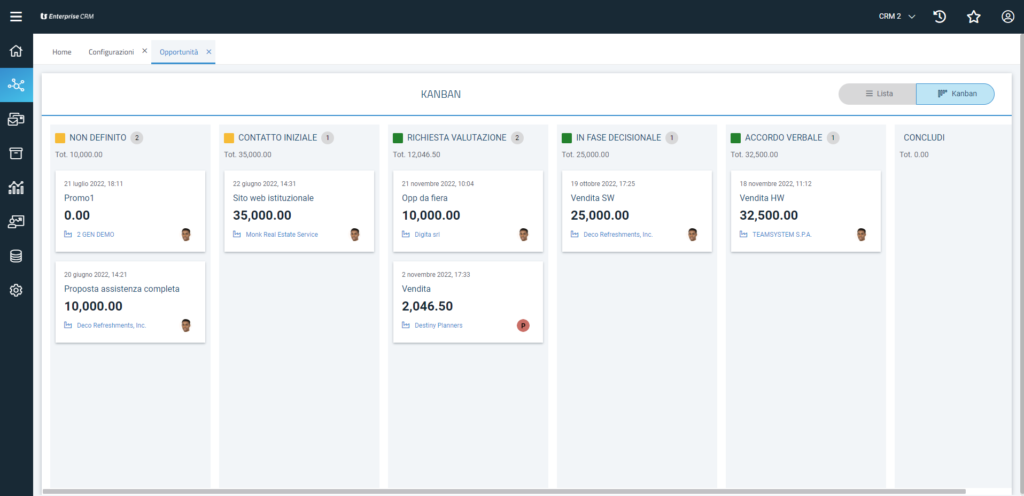
Task: Open Deco Refreshments link on Vendita SW card
Action: tap(618, 234)
